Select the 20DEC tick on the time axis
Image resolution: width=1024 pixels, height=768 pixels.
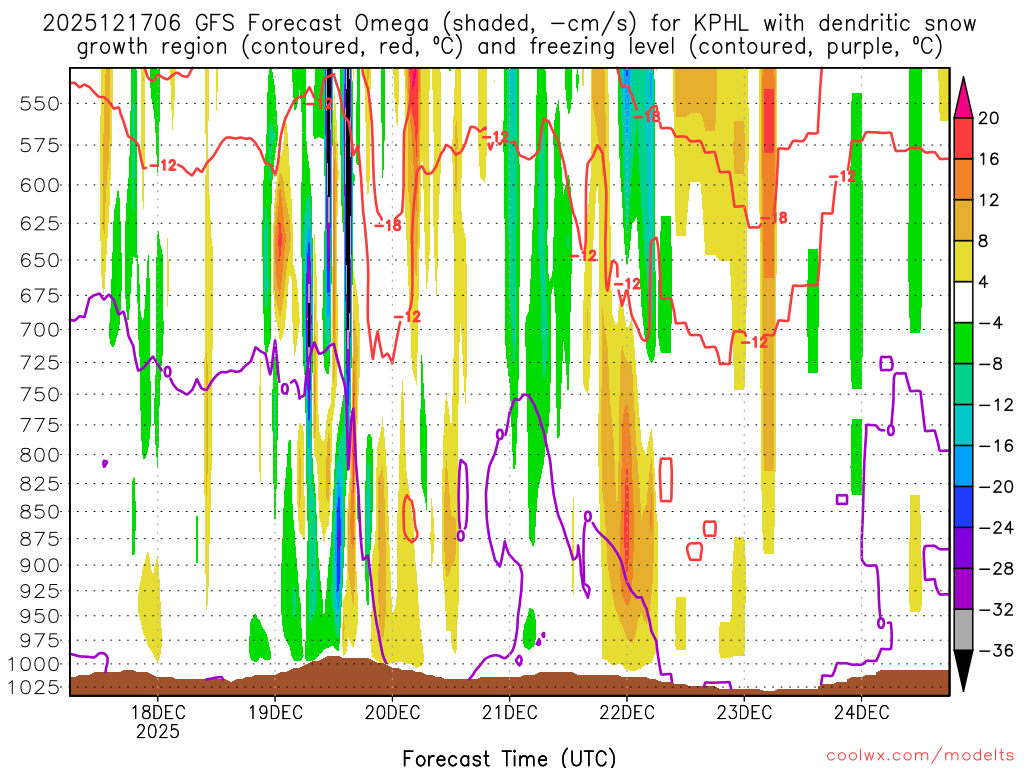pyautogui.click(x=392, y=712)
